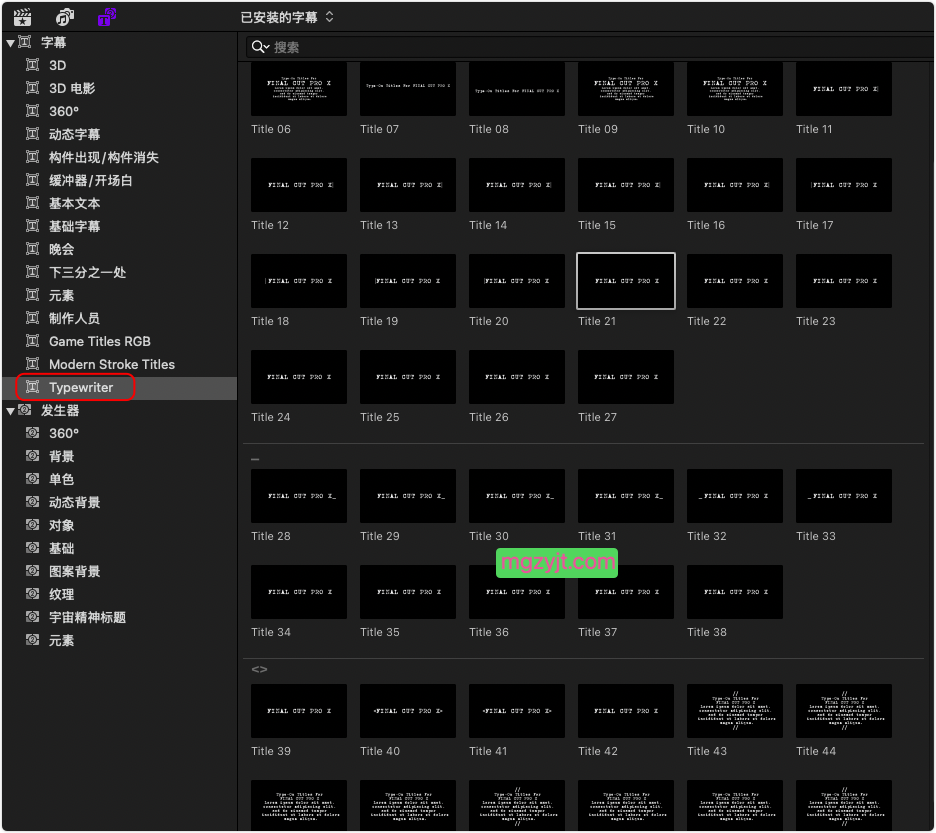Select the Title 24 thumbnail
This screenshot has width=936, height=833.
pyautogui.click(x=298, y=377)
